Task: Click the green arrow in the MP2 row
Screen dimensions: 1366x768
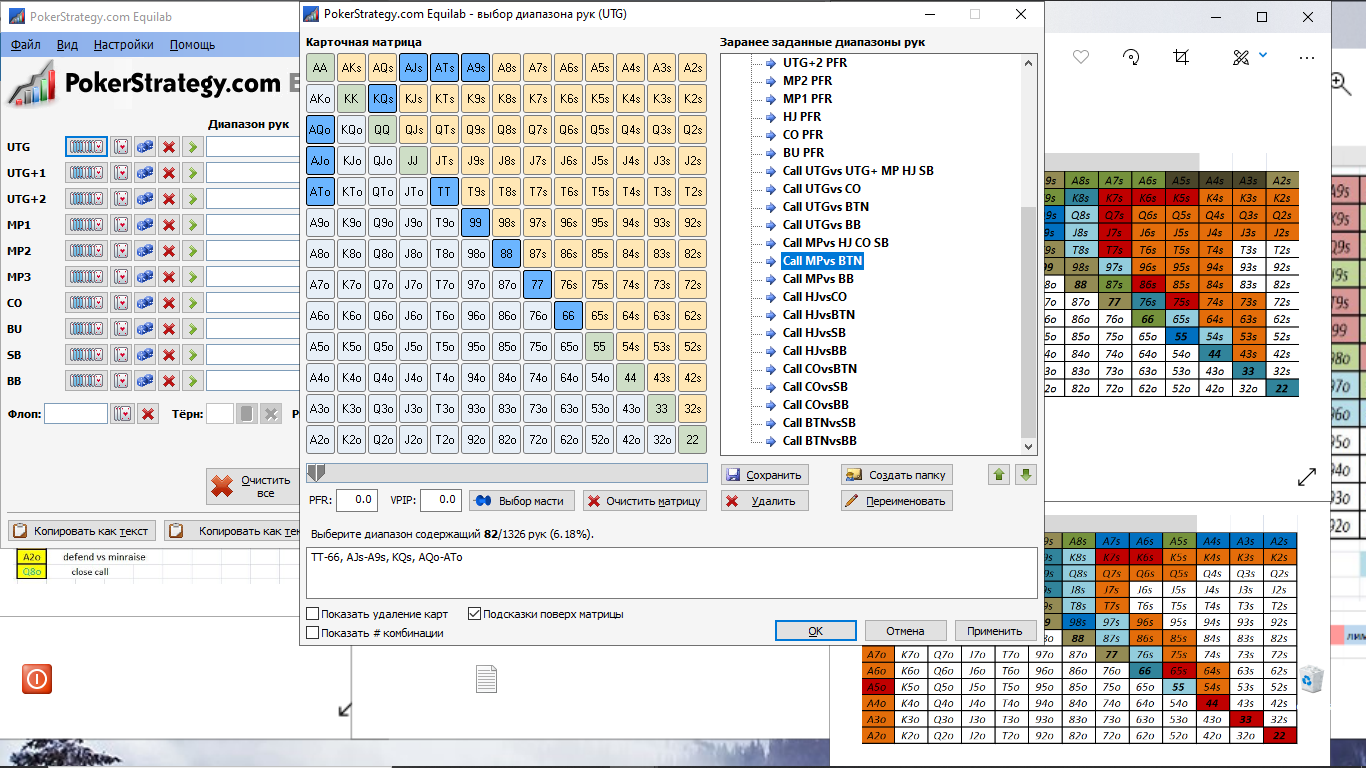Action: tap(193, 251)
